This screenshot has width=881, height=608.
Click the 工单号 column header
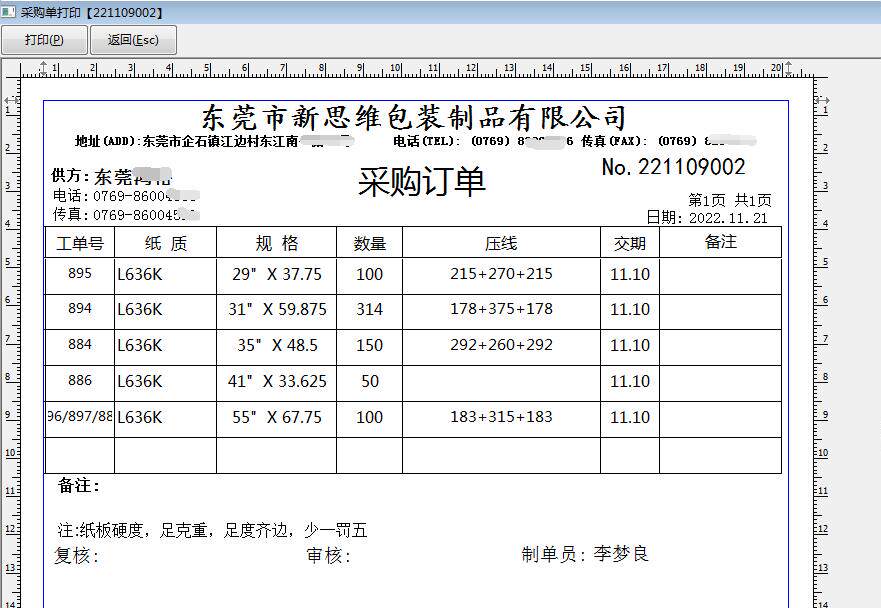80,243
